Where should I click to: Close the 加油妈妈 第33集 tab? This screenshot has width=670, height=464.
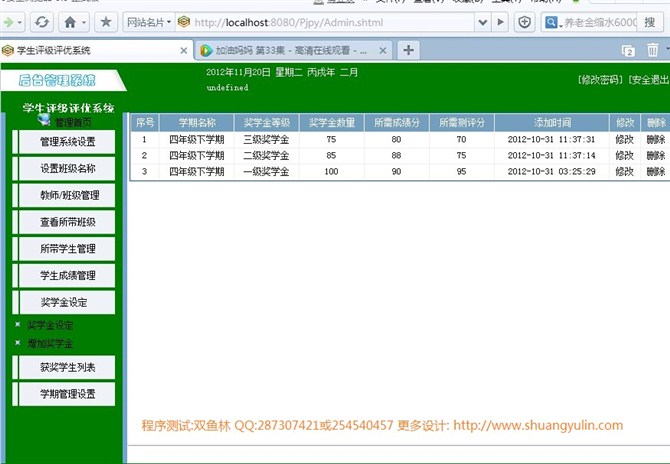coord(383,50)
